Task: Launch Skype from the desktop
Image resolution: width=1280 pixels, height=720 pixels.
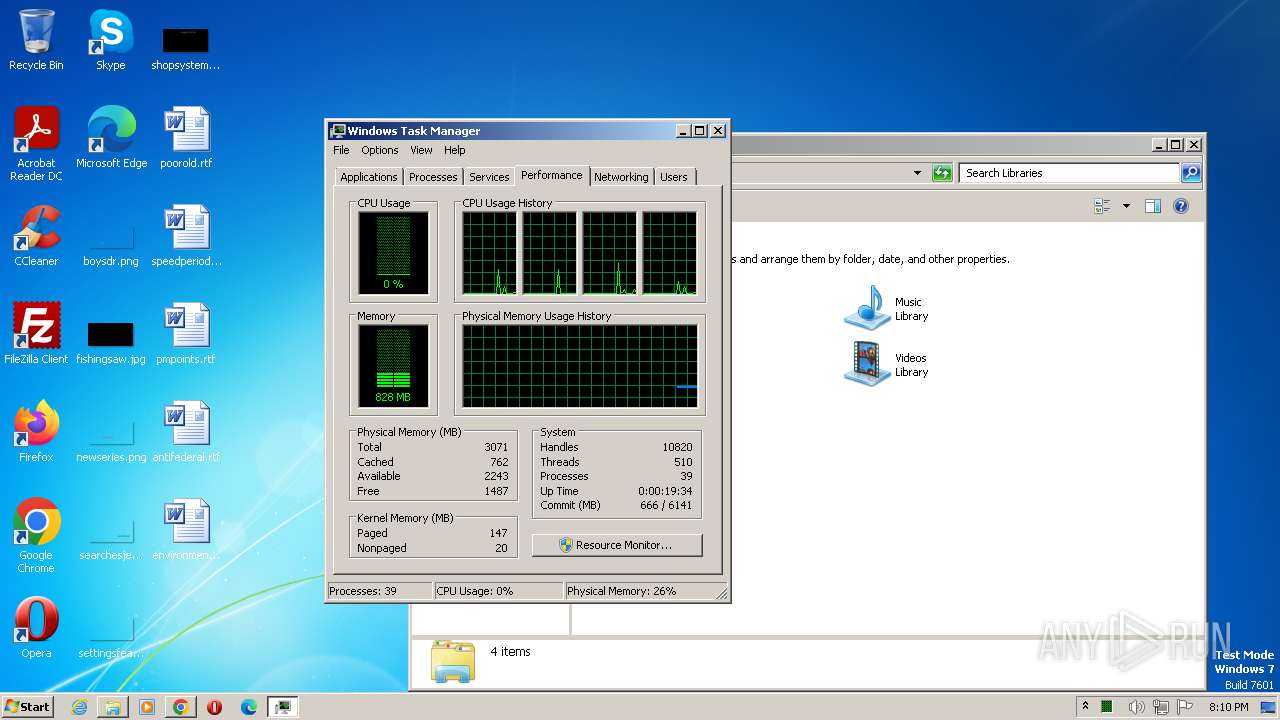Action: click(111, 40)
